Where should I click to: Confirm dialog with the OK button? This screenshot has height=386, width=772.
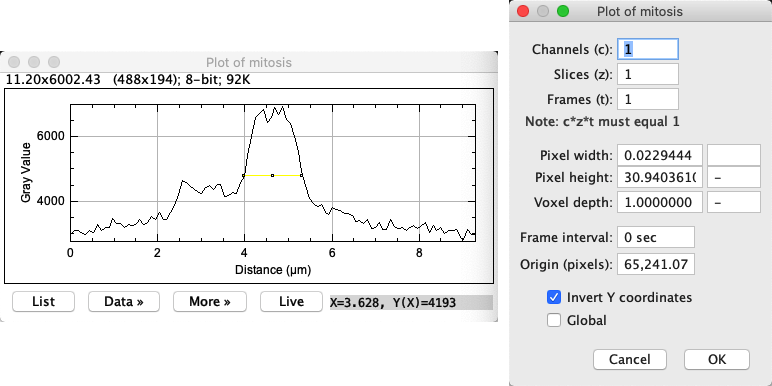point(717,359)
